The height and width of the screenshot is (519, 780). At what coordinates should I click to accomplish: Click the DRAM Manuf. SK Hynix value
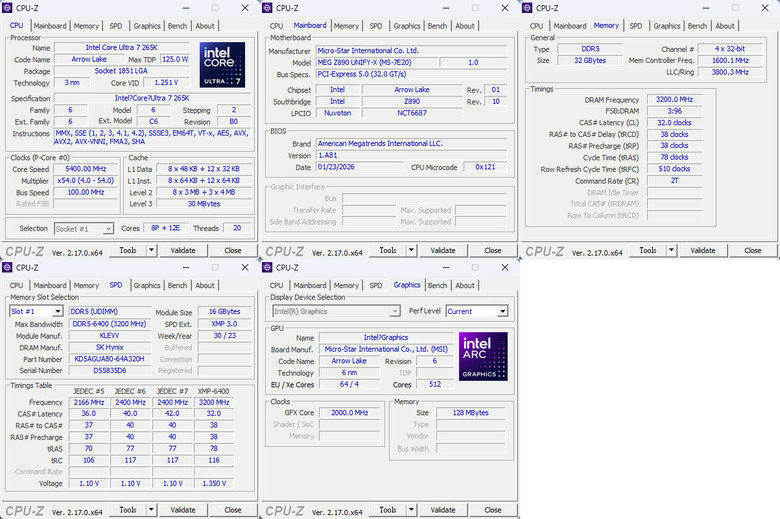pyautogui.click(x=109, y=347)
